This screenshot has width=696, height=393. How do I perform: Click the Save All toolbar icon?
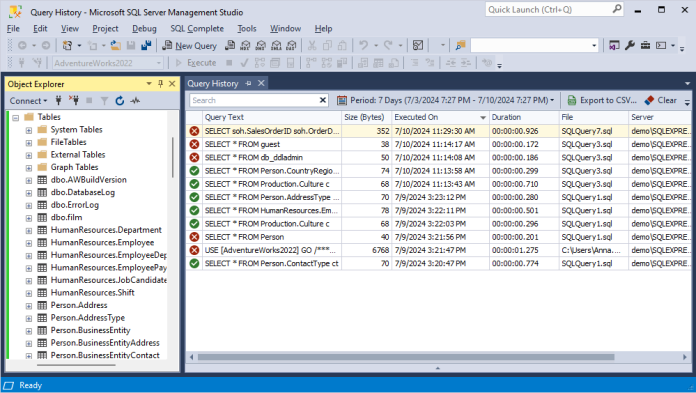(x=146, y=45)
